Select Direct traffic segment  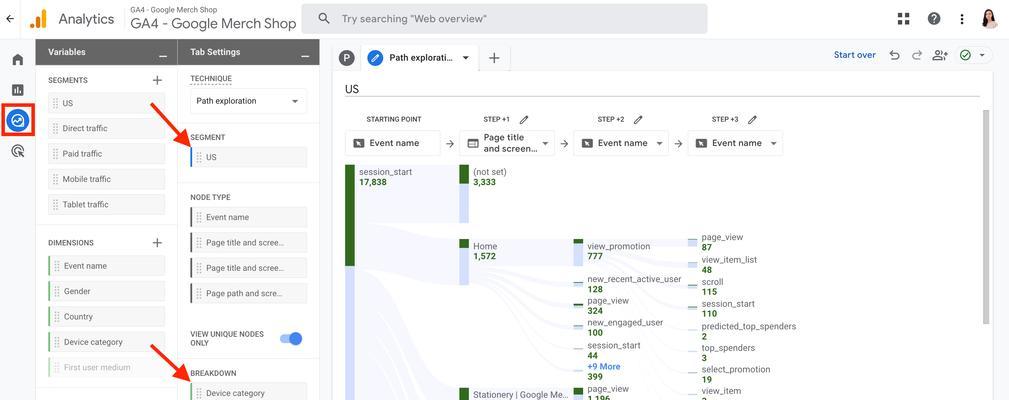[106, 129]
